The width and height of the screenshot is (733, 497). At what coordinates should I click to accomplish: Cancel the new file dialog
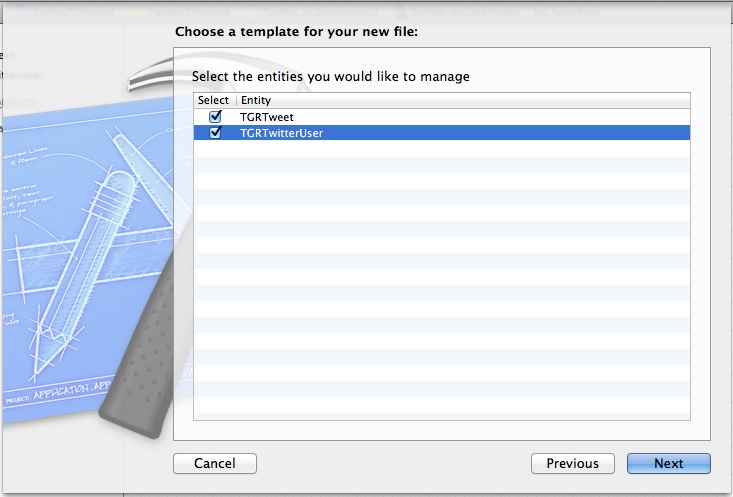[x=215, y=463]
